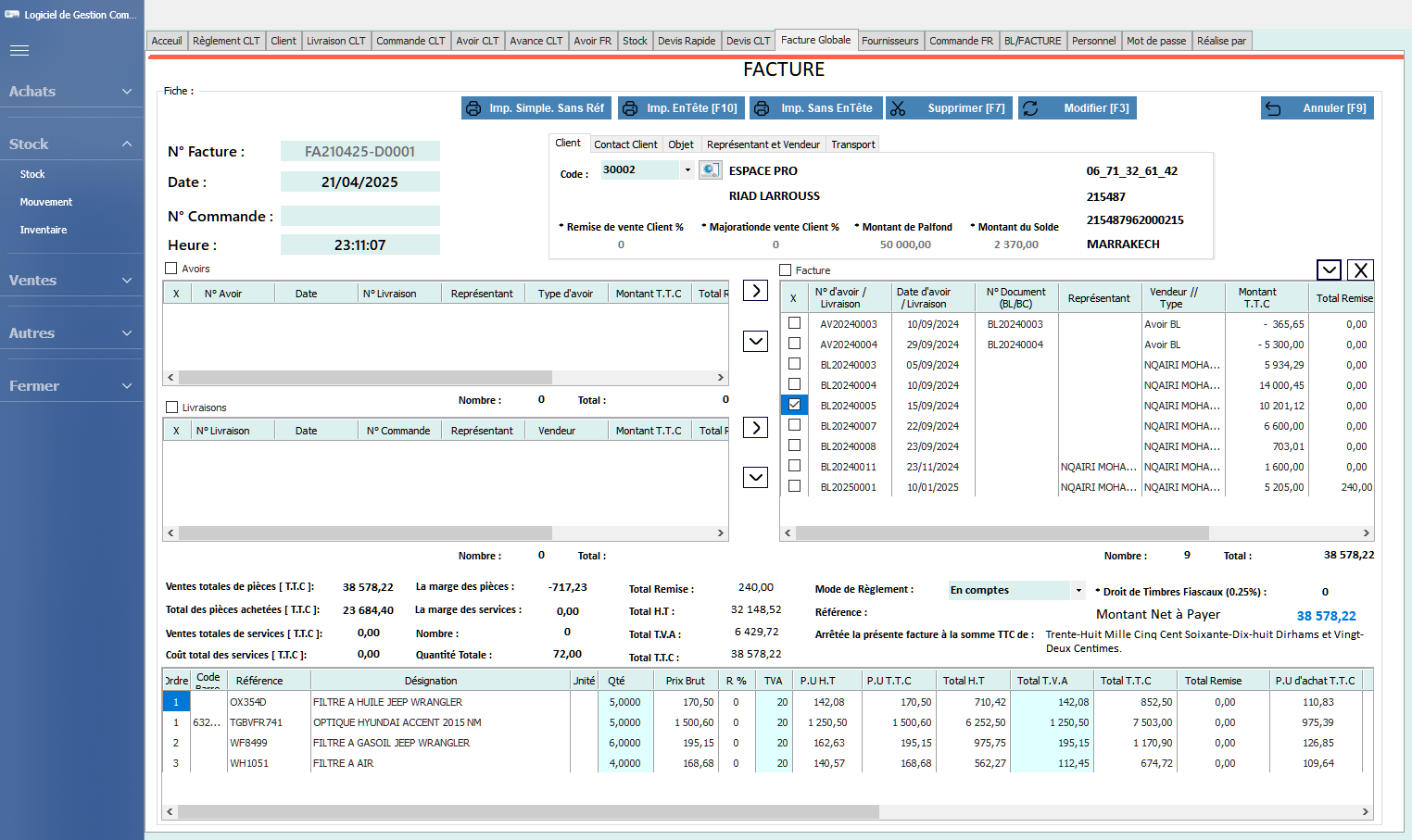1412x840 pixels.
Task: Tick the Facture checkbox above the table
Action: [786, 270]
